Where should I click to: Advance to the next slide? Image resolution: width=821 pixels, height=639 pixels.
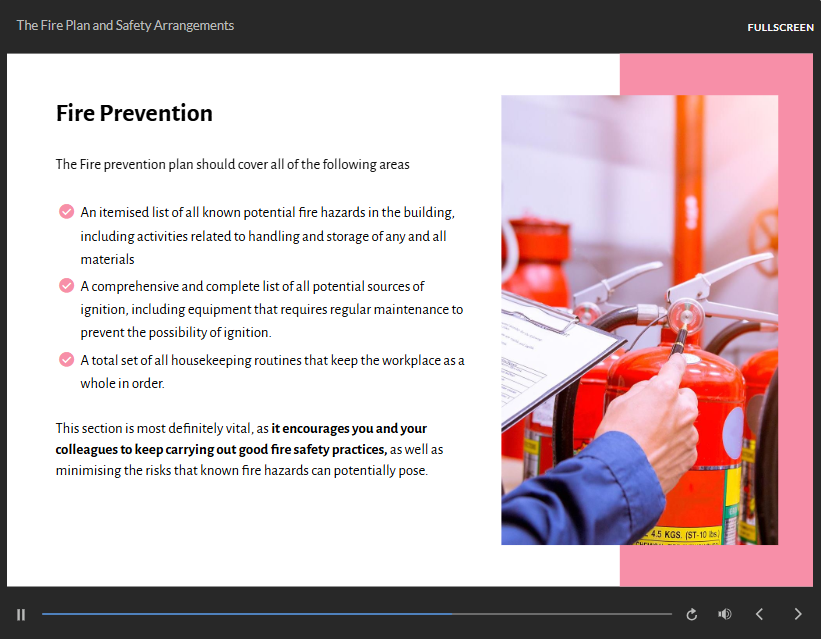click(797, 614)
